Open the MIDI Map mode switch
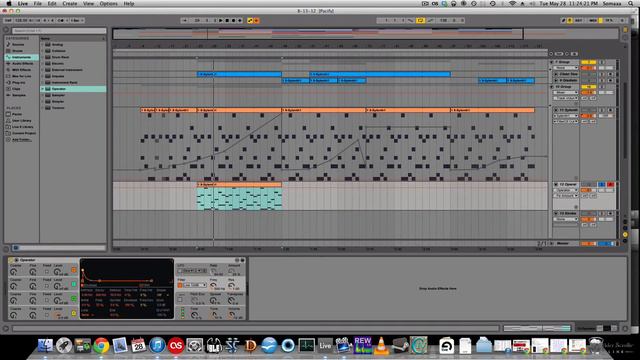The width and height of the screenshot is (640, 360). pos(593,20)
